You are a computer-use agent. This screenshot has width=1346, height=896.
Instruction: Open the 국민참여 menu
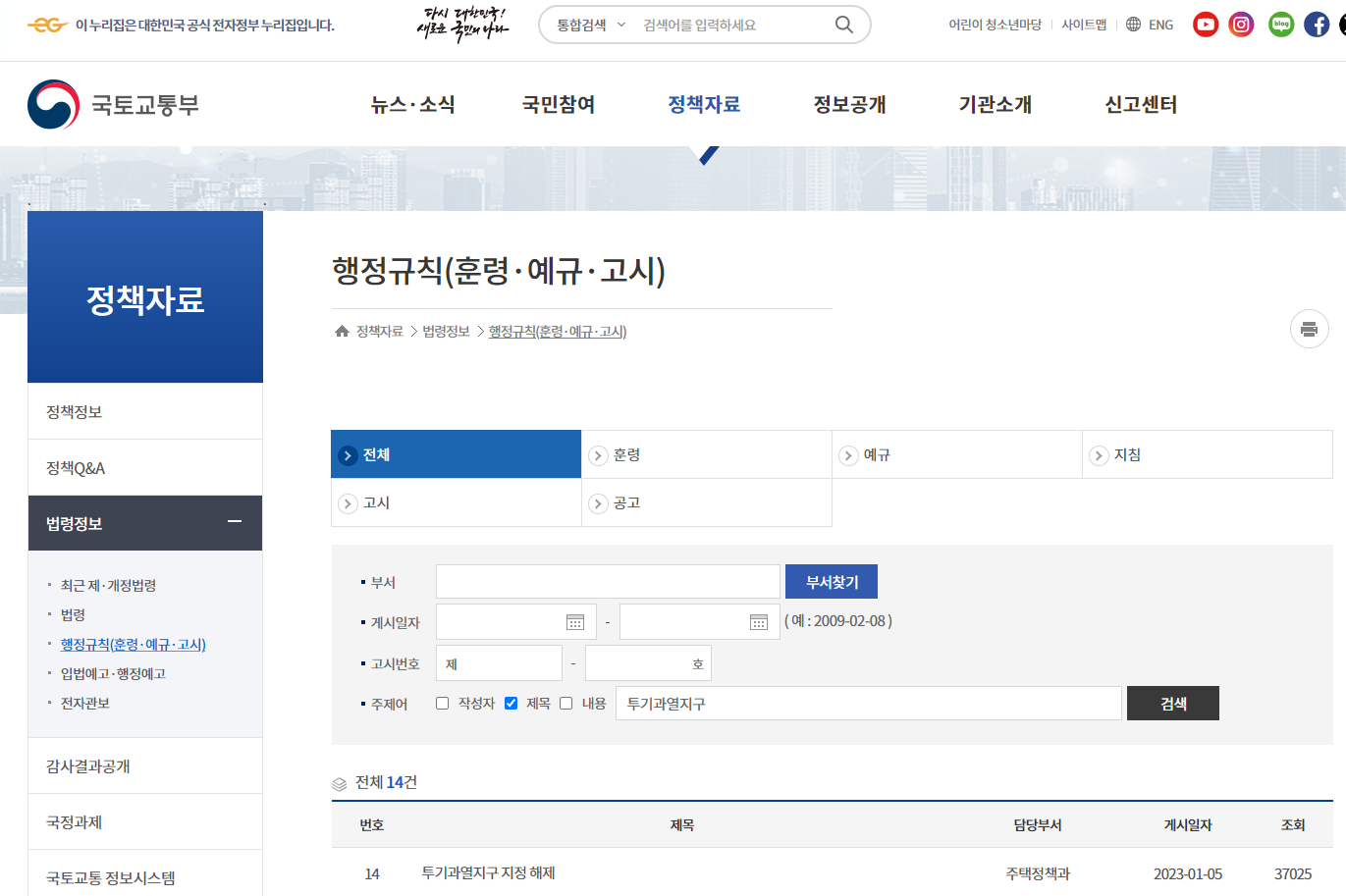click(559, 104)
